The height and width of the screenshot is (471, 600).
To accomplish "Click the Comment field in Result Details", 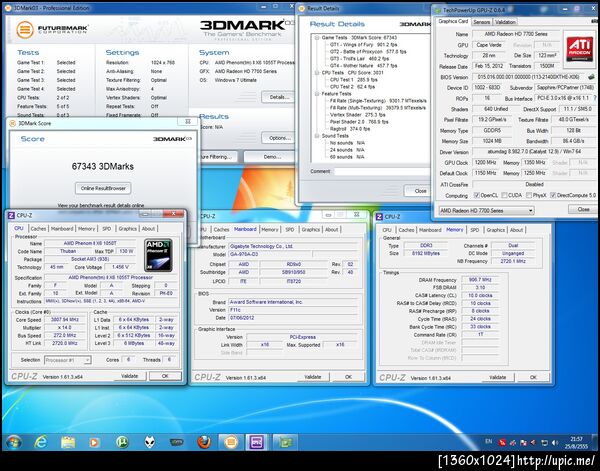I will click(x=382, y=171).
